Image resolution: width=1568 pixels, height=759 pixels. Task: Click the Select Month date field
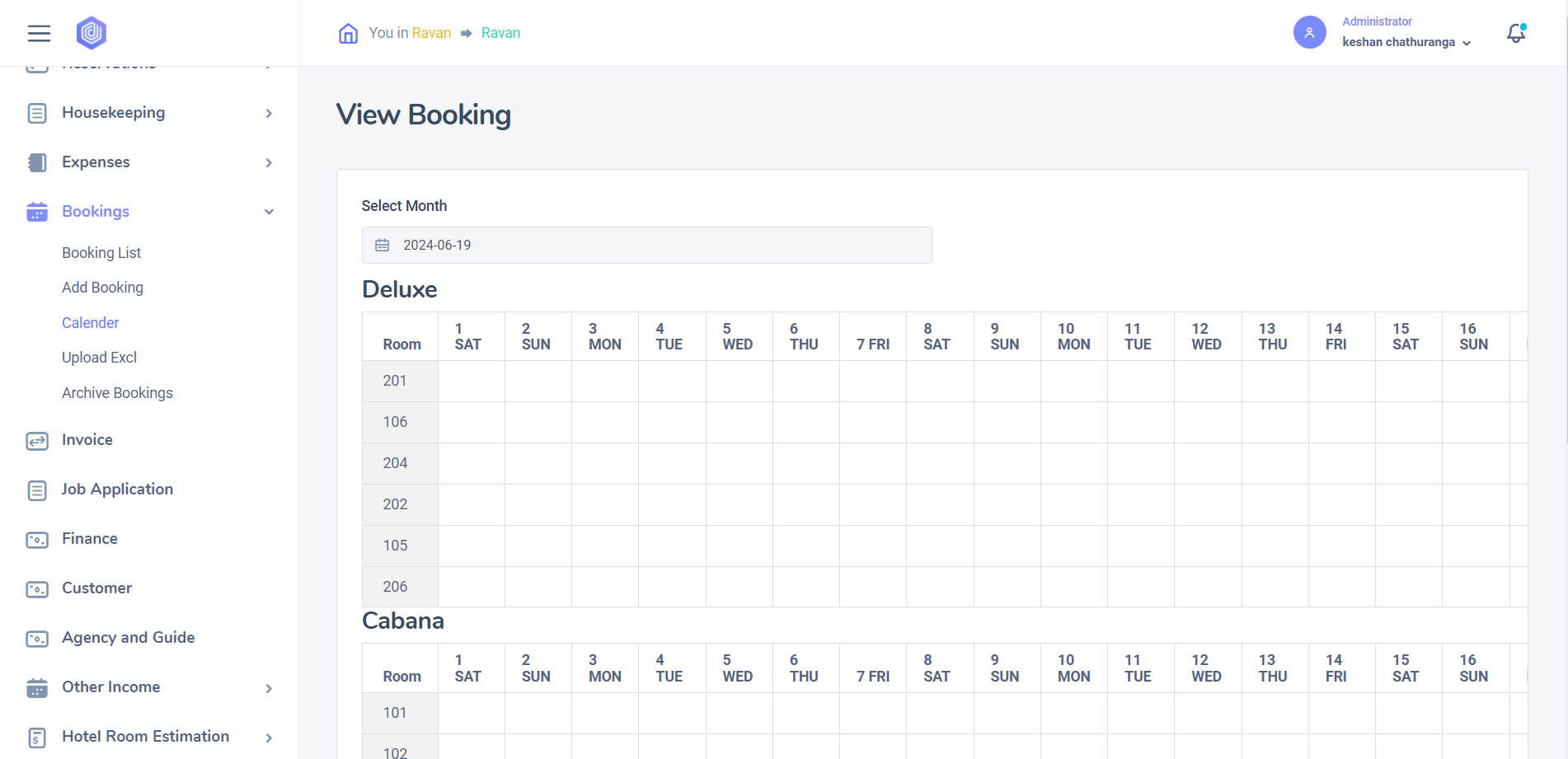[646, 246]
